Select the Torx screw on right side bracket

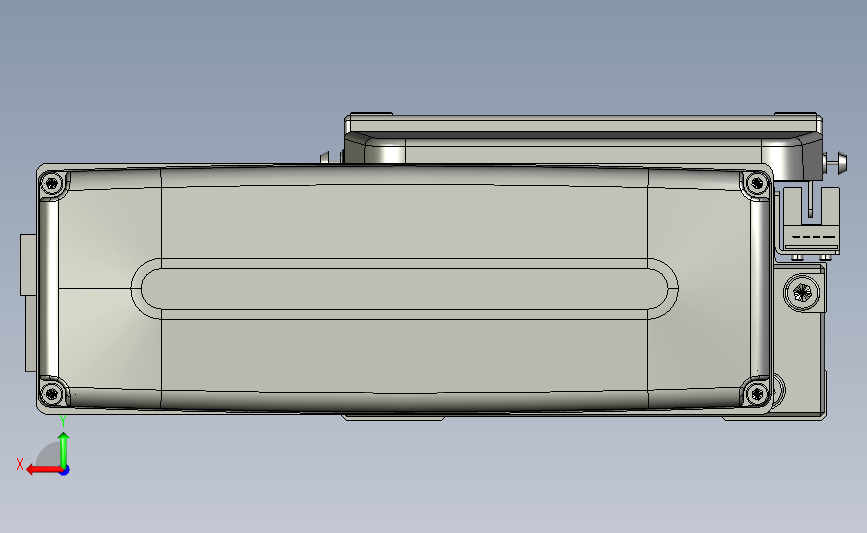(801, 292)
